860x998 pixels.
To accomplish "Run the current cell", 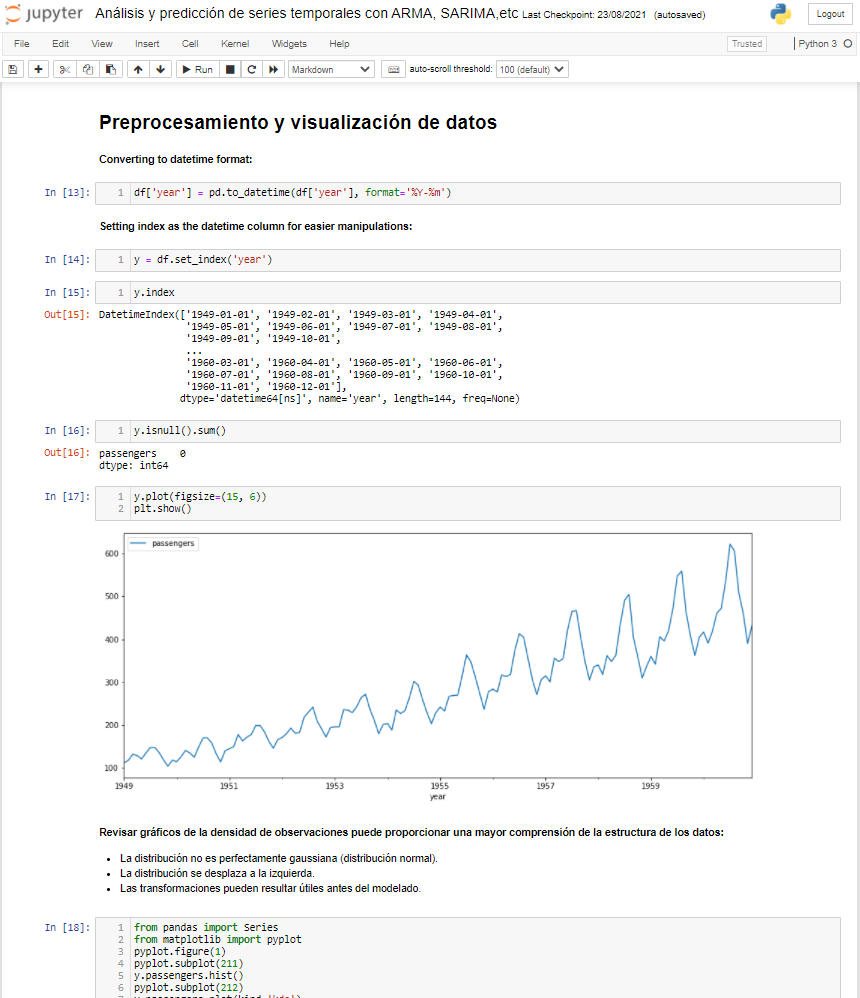I will 196,69.
